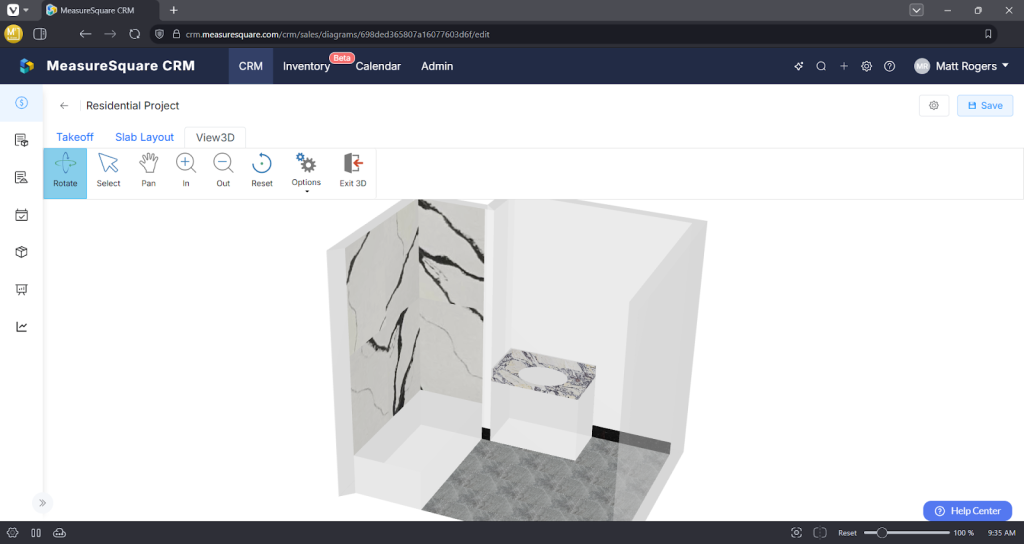Adjust the browser zoom slider

(x=906, y=533)
